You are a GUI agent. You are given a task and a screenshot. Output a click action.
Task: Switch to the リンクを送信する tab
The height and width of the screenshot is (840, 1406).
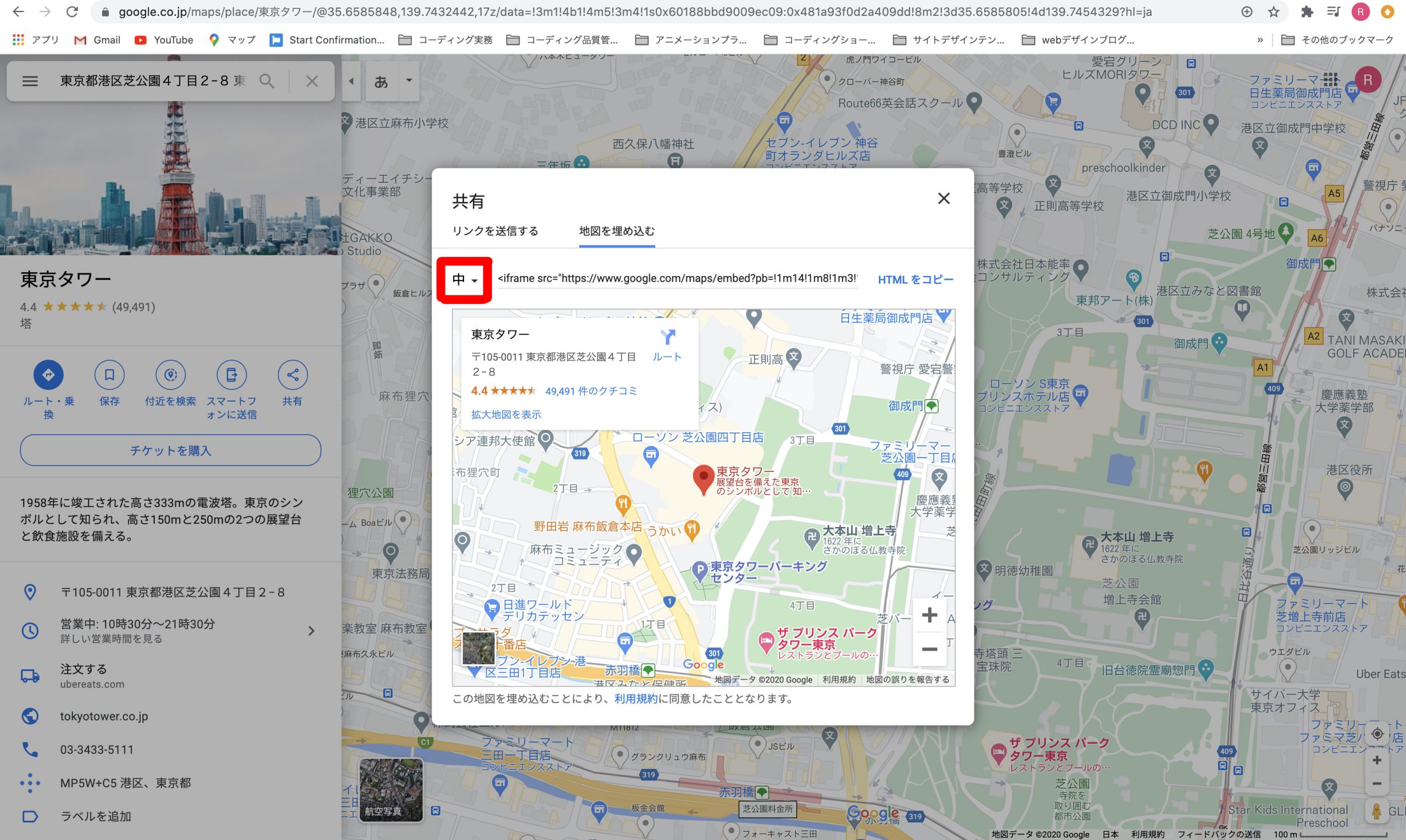coord(495,231)
